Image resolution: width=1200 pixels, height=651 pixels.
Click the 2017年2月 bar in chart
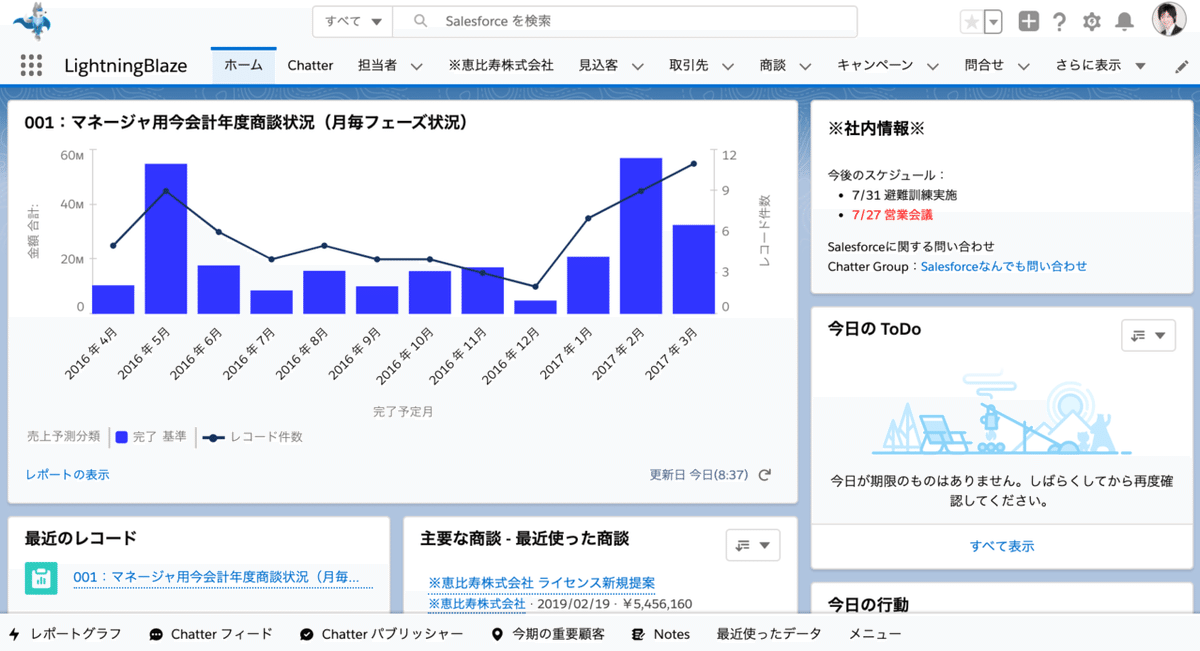(641, 235)
